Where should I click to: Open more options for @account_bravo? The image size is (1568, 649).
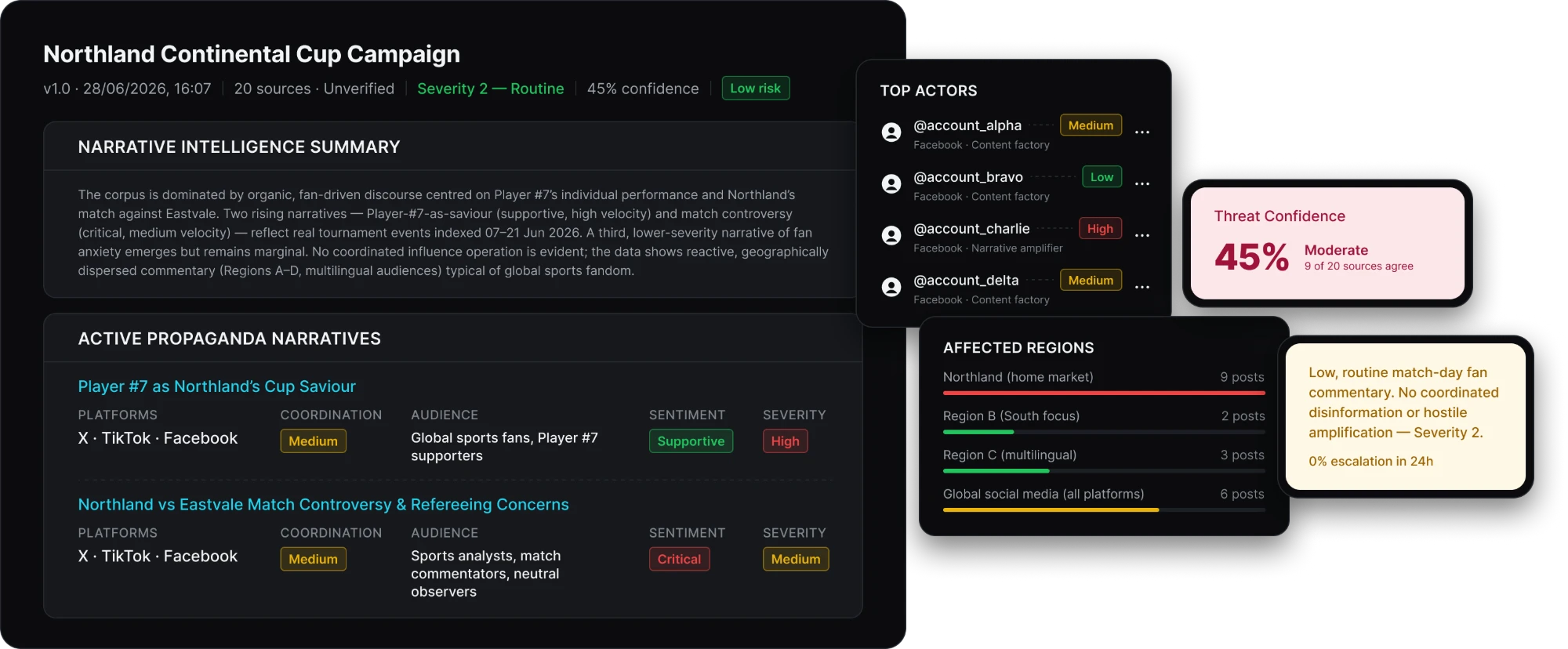pyautogui.click(x=1142, y=184)
